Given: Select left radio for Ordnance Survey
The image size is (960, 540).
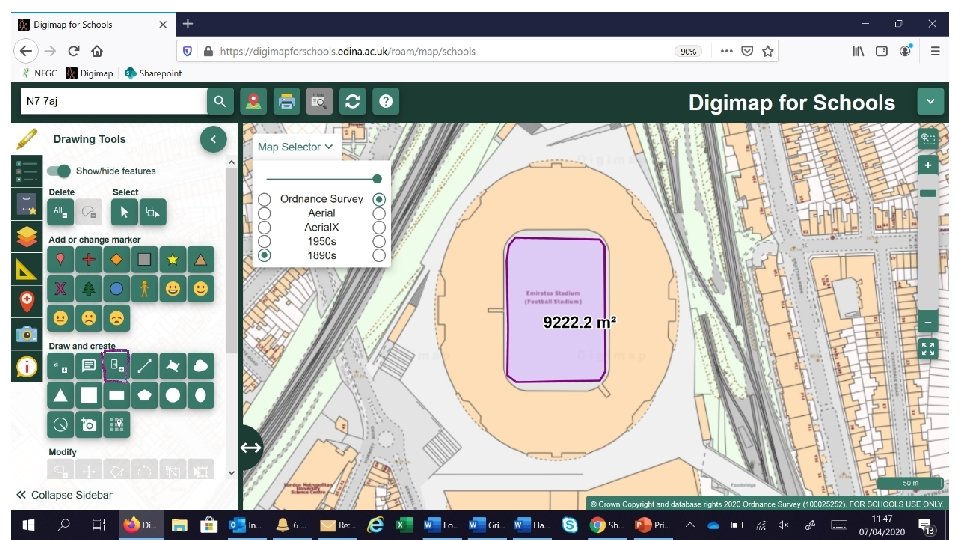Looking at the screenshot, I should click(264, 200).
